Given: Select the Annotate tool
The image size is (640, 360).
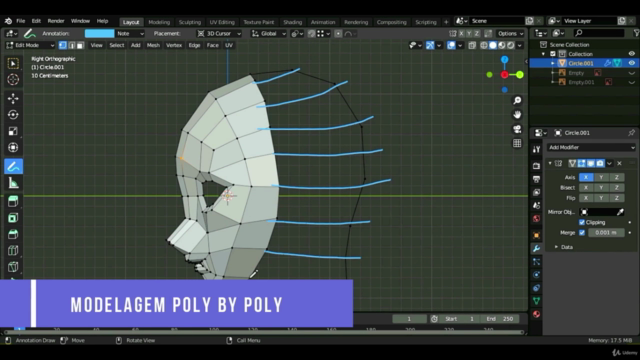Looking at the screenshot, I should coord(13,167).
